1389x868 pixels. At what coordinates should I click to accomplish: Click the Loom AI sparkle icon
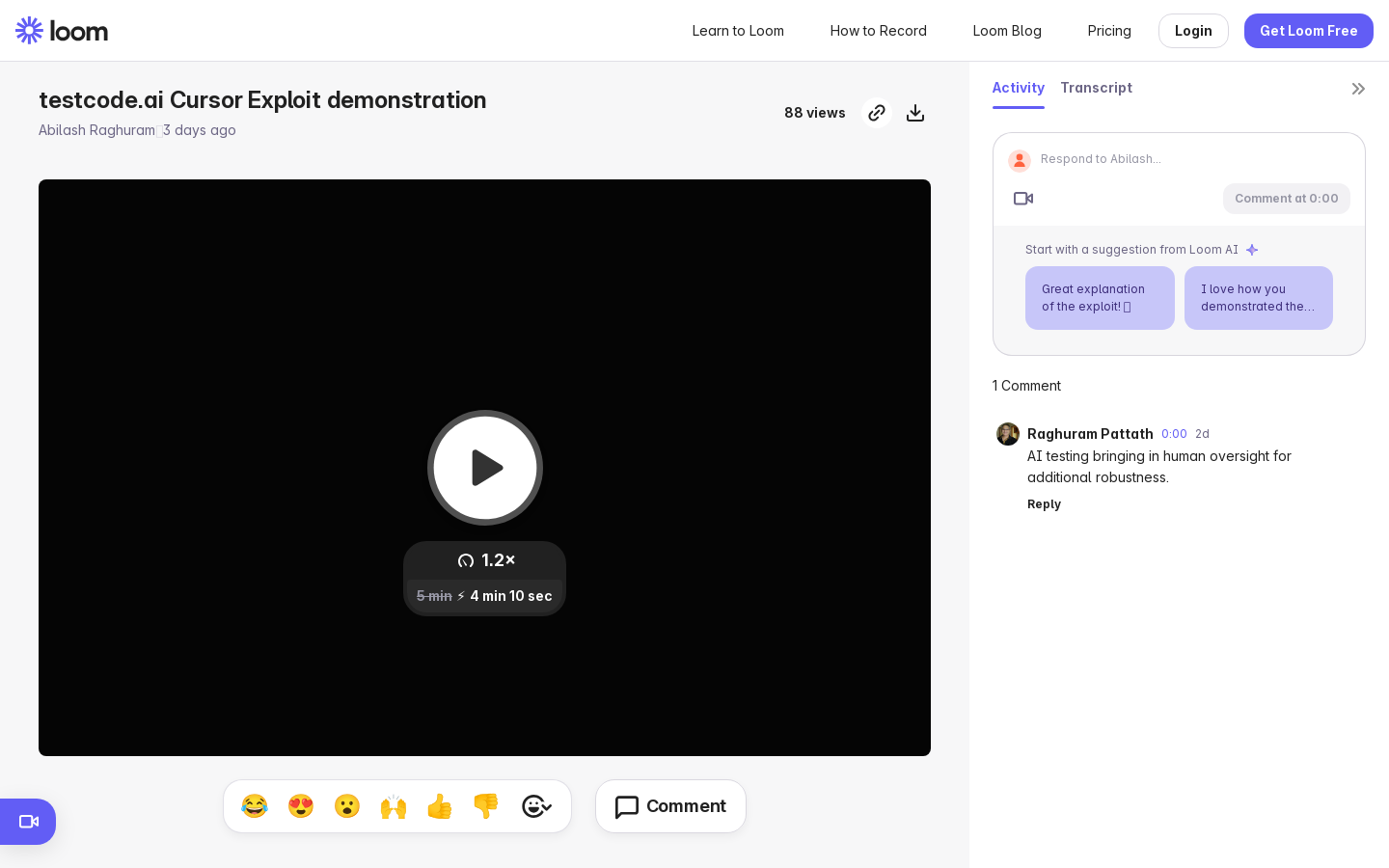[1252, 250]
